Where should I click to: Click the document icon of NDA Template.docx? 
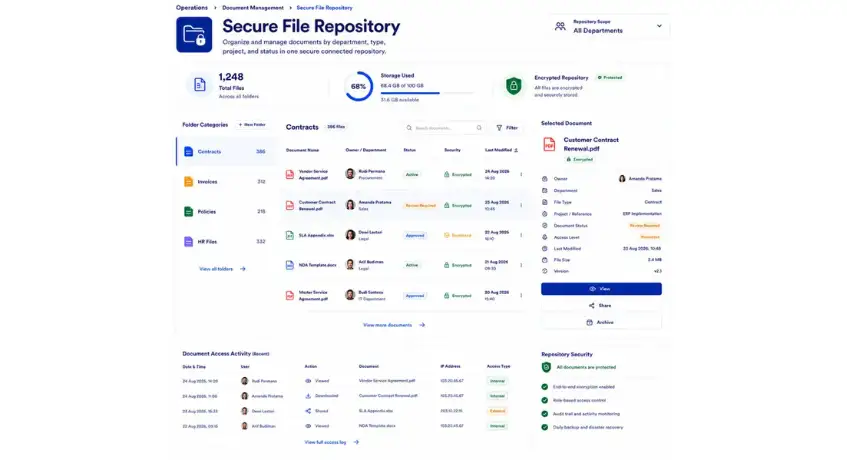coord(290,265)
